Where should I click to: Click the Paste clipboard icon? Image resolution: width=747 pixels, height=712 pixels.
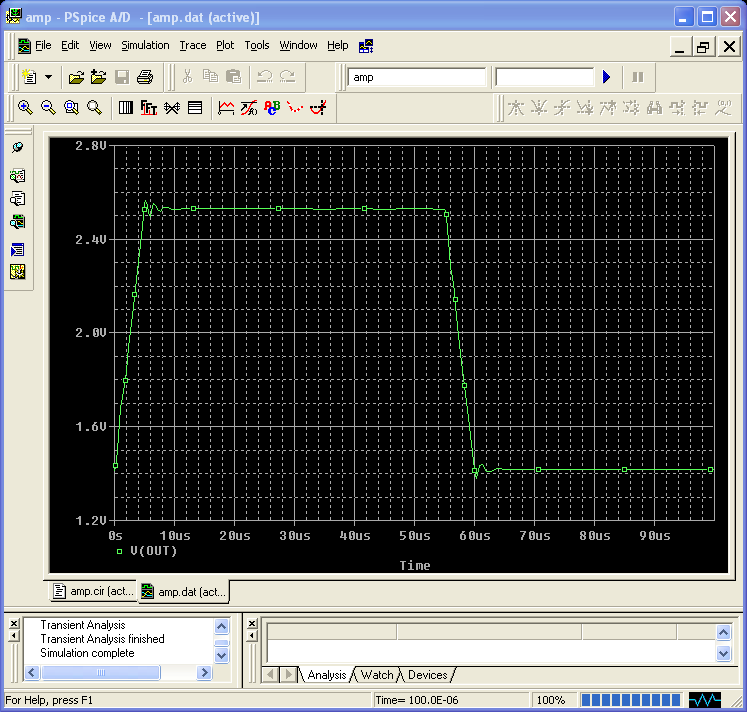[233, 76]
